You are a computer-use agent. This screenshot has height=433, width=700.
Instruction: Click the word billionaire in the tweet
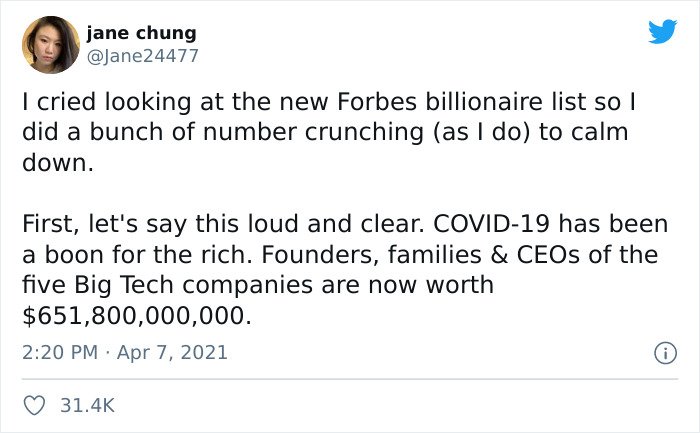point(484,102)
